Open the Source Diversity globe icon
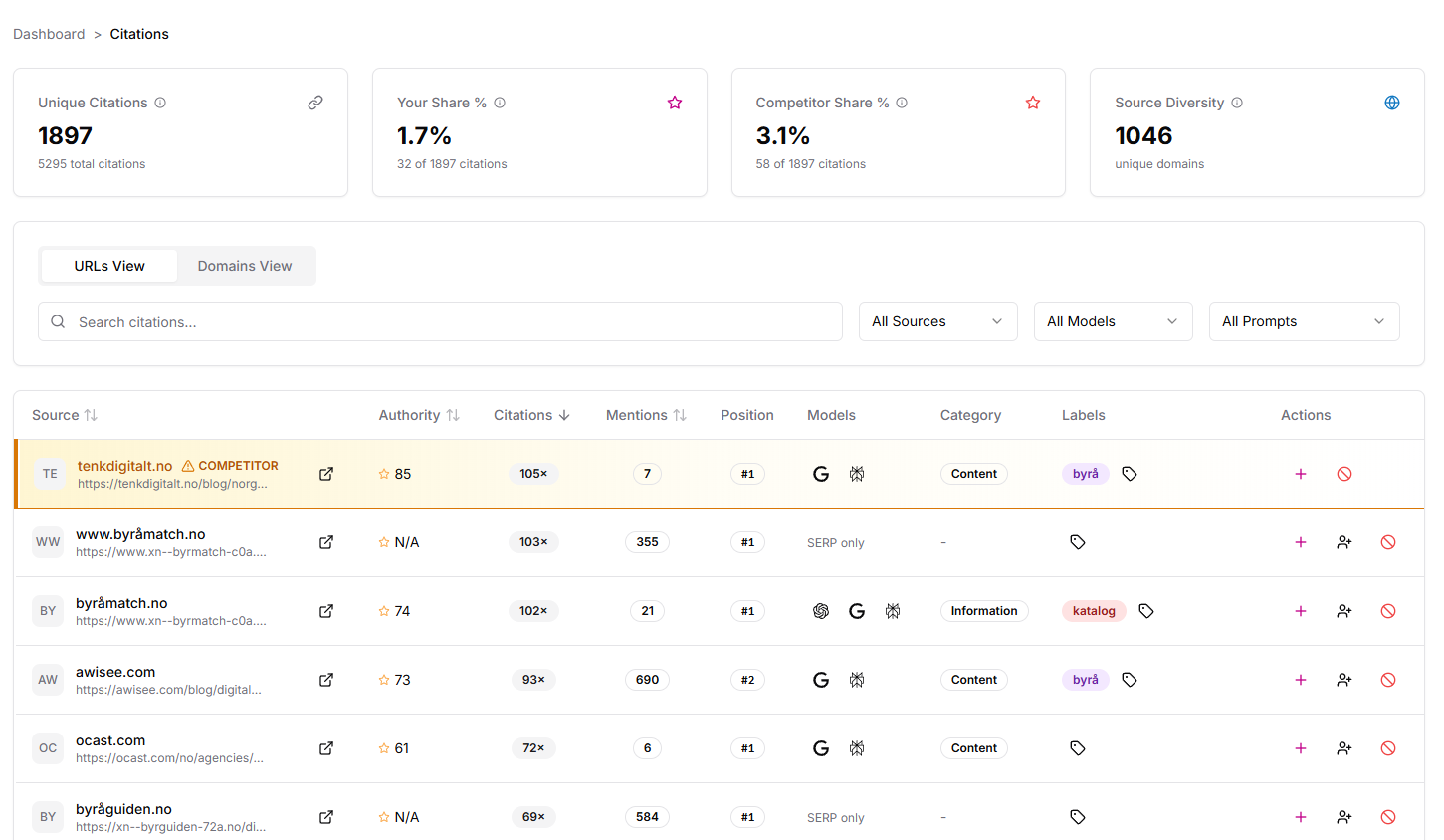 click(x=1391, y=103)
